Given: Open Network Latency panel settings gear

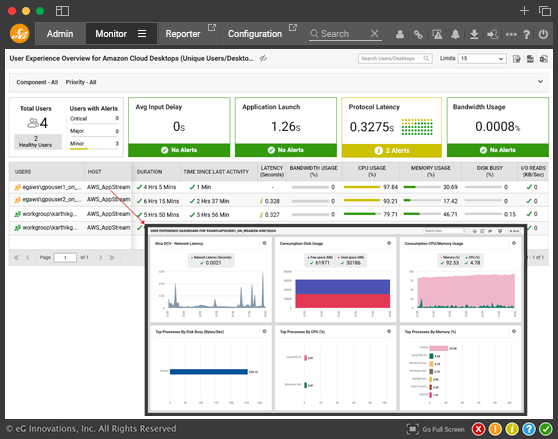Looking at the screenshot, I should pos(264,243).
